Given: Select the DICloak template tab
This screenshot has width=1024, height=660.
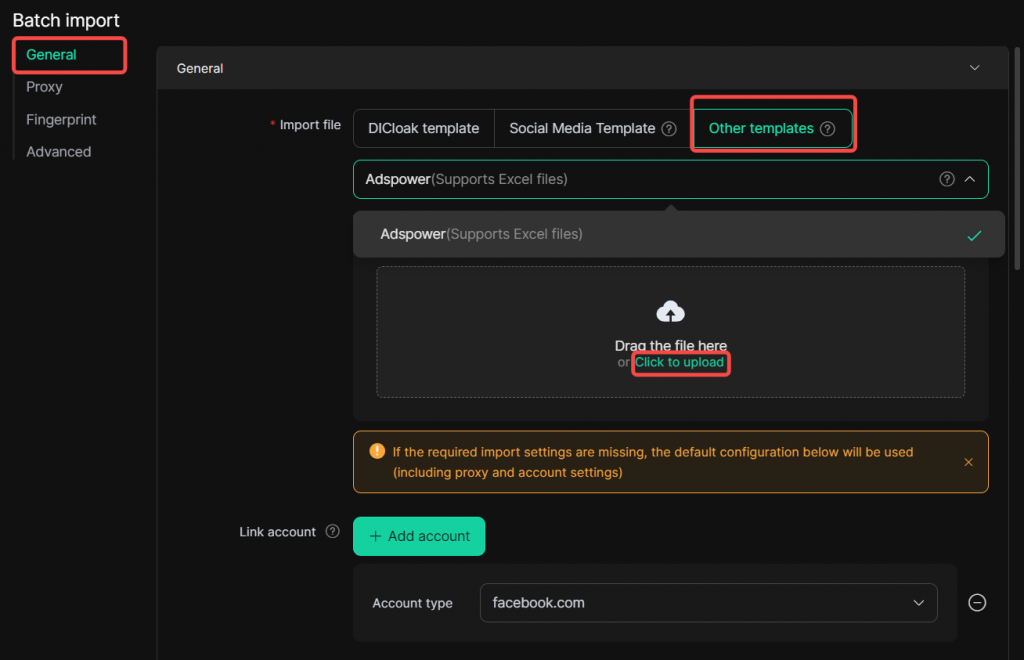Looking at the screenshot, I should point(423,129).
